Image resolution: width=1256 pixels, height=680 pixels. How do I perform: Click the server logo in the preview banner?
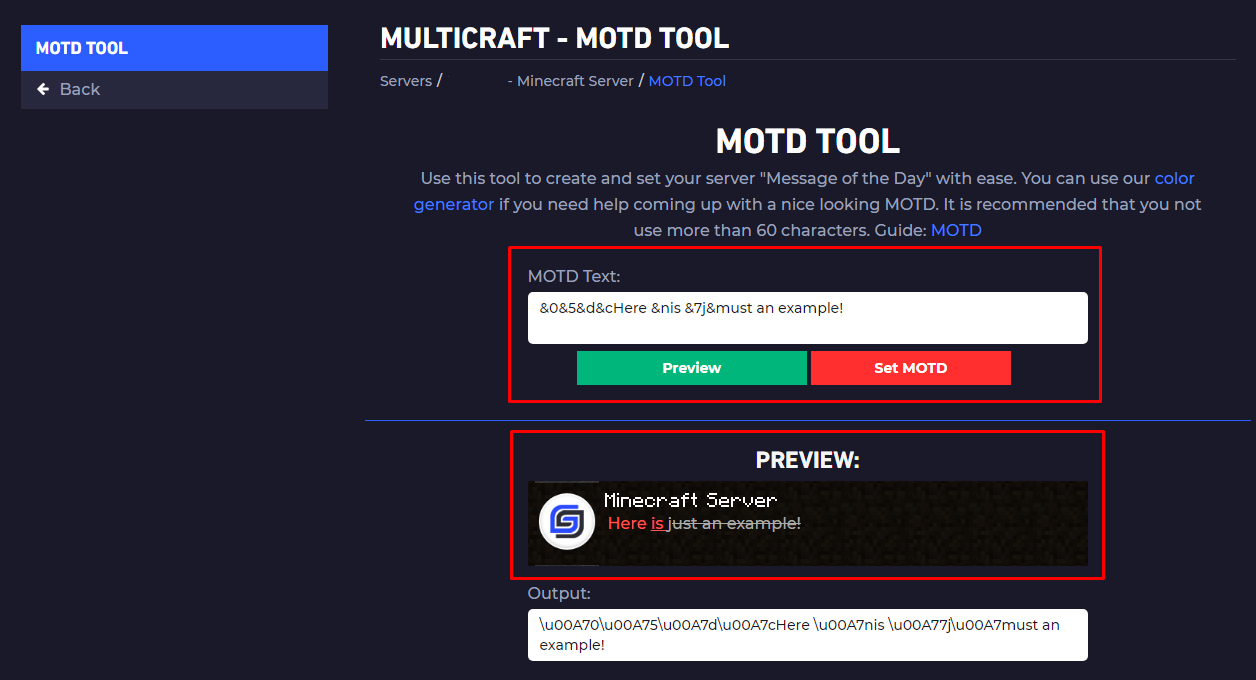pyautogui.click(x=566, y=521)
